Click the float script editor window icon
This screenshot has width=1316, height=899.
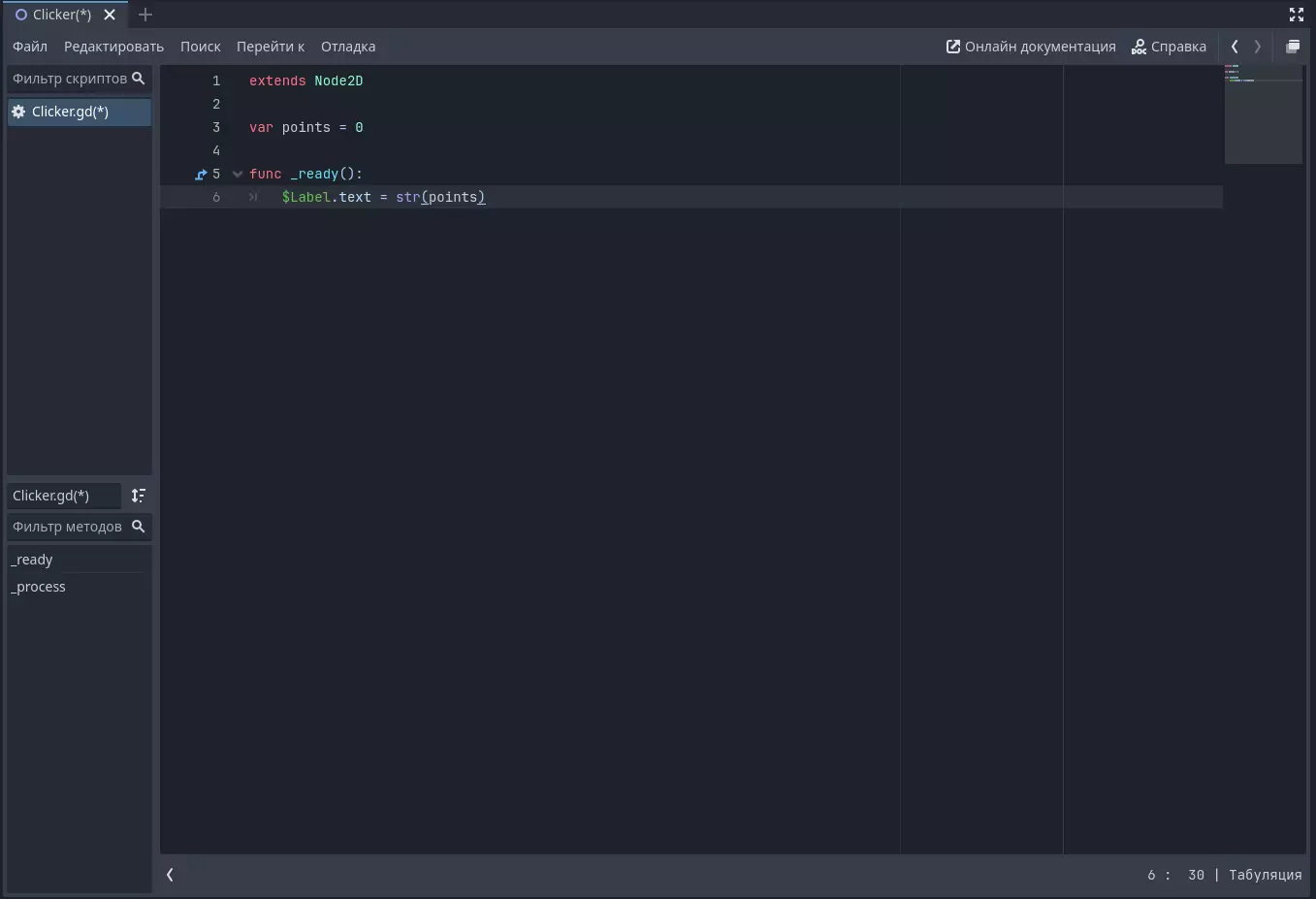point(1292,47)
